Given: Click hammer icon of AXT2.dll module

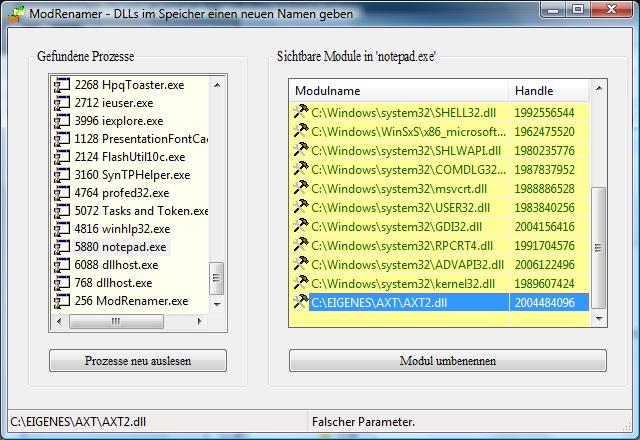Looking at the screenshot, I should (301, 302).
